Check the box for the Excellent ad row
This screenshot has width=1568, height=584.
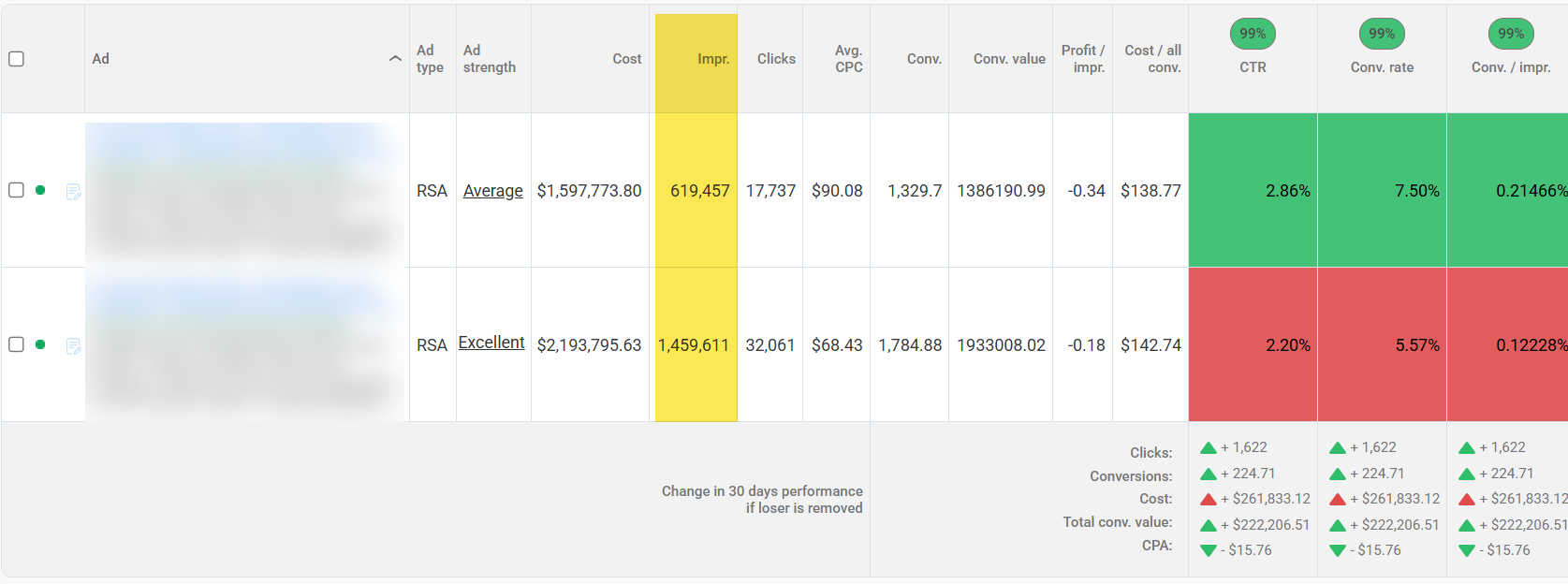(16, 344)
